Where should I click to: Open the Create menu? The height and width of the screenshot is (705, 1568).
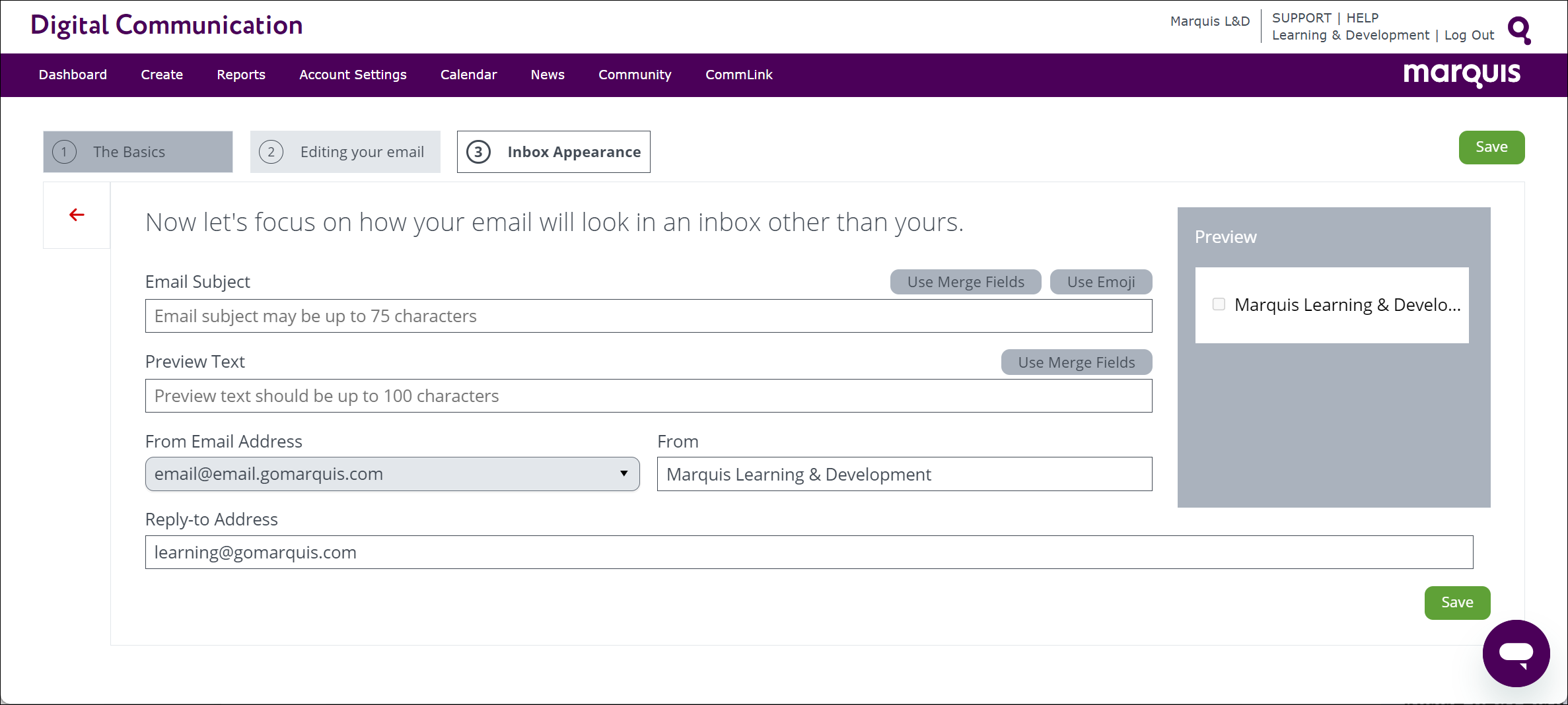pyautogui.click(x=162, y=75)
